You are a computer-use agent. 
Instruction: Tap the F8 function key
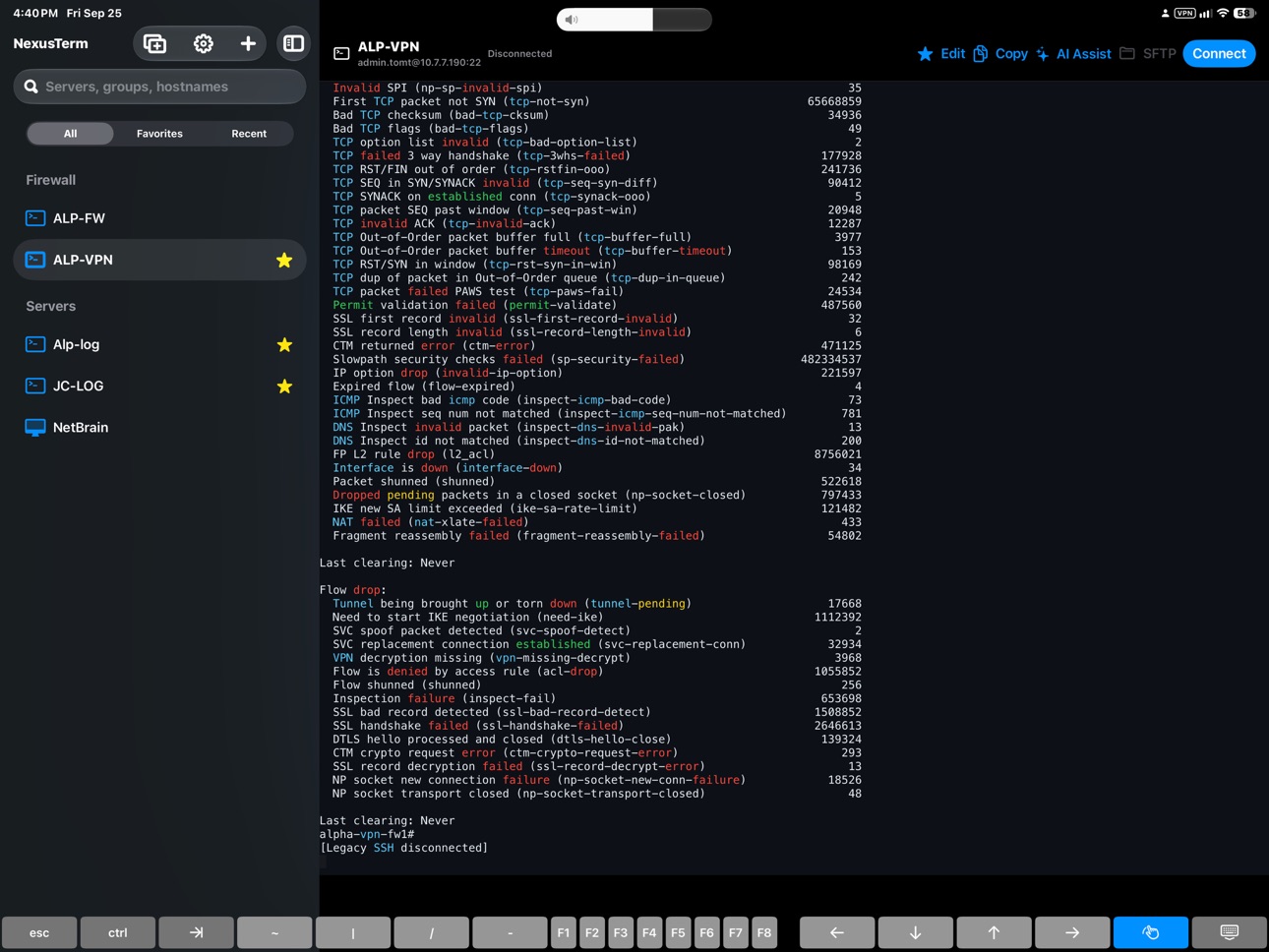pyautogui.click(x=764, y=932)
